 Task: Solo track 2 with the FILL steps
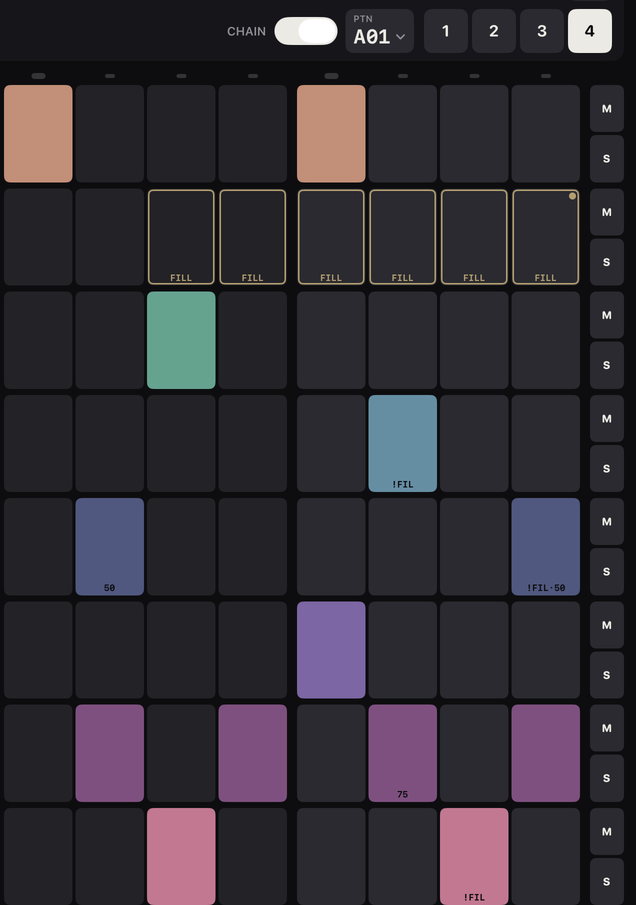(x=607, y=262)
